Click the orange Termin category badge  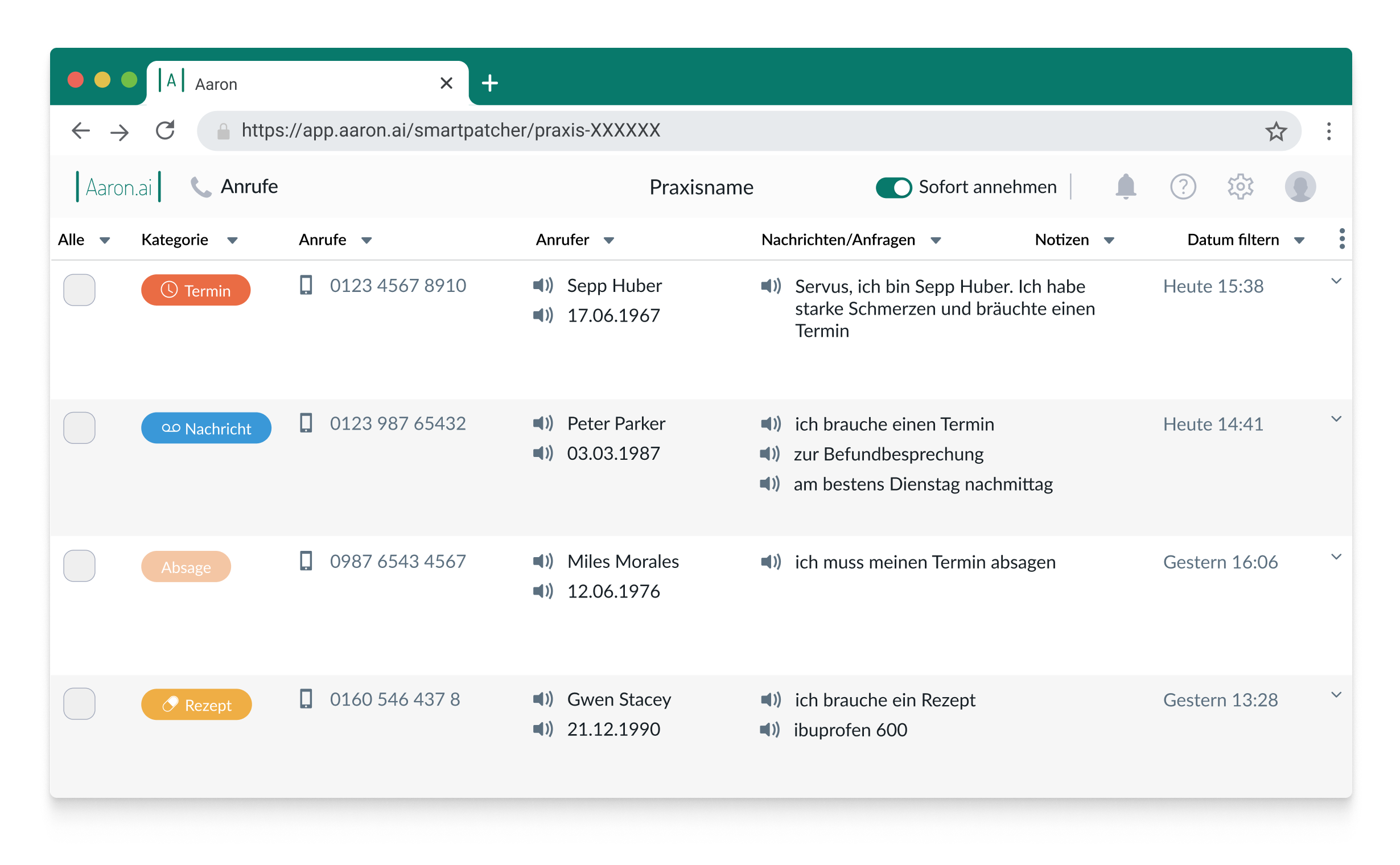tap(196, 290)
